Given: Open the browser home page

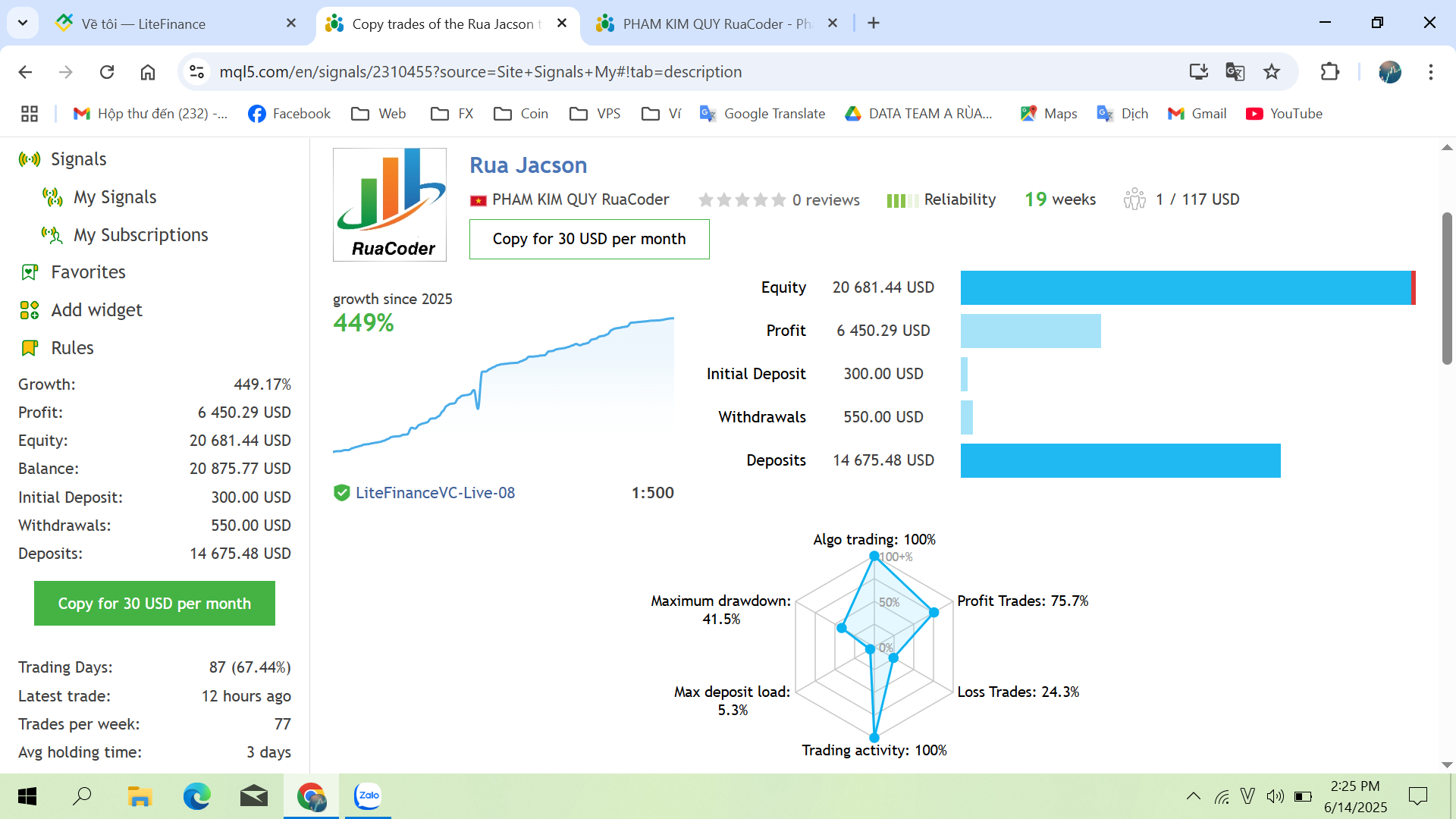Looking at the screenshot, I should [148, 72].
